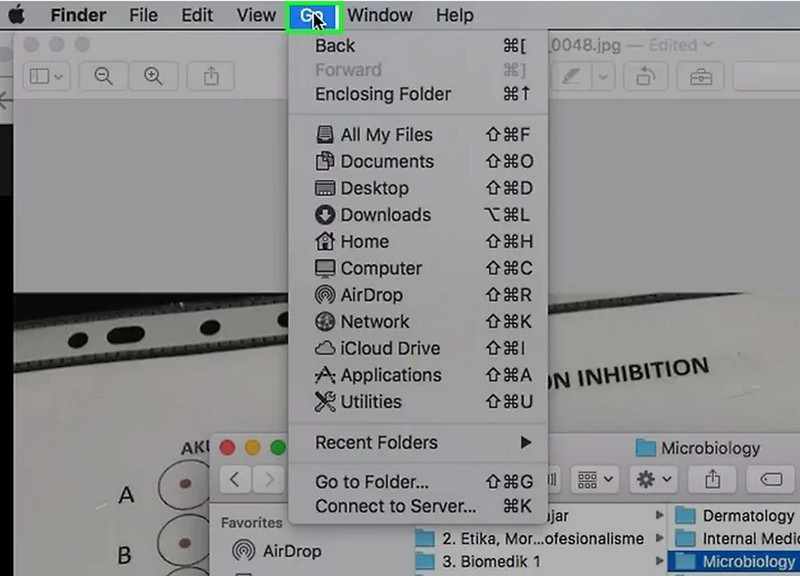The image size is (800, 576).
Task: Expand the Recent Folders submenu
Action: click(418, 442)
